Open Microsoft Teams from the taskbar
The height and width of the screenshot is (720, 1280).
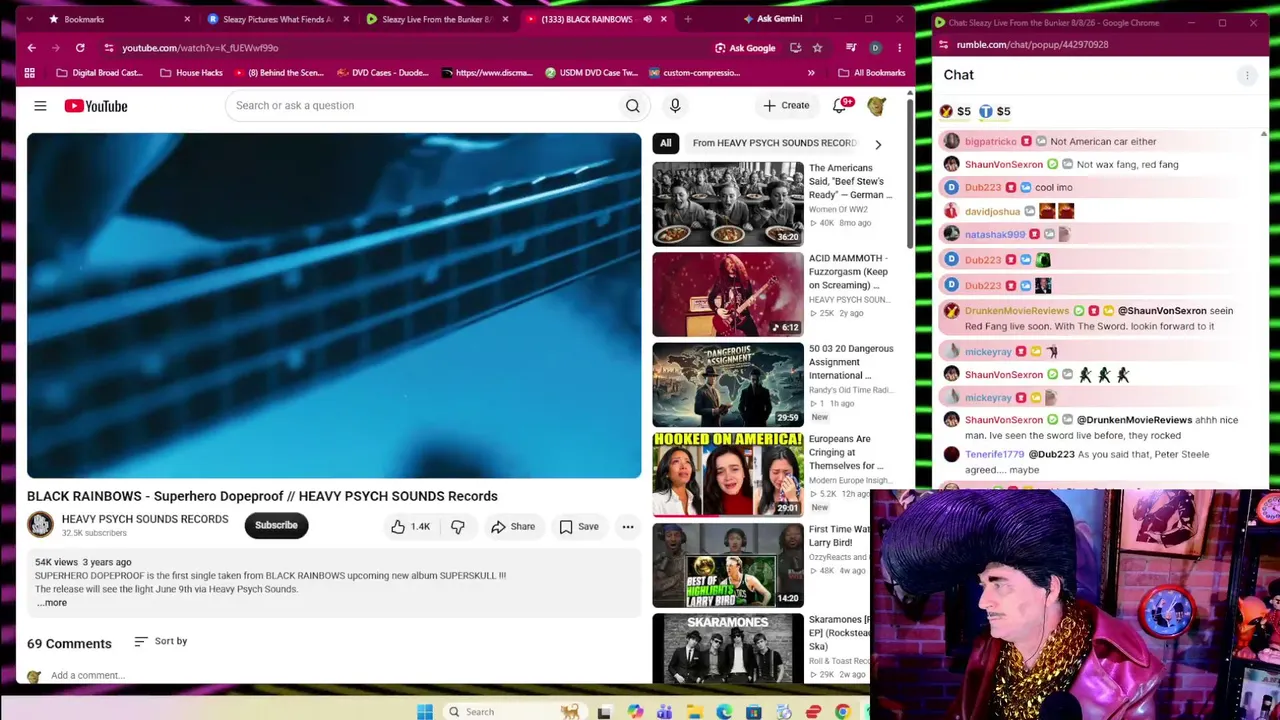[664, 711]
